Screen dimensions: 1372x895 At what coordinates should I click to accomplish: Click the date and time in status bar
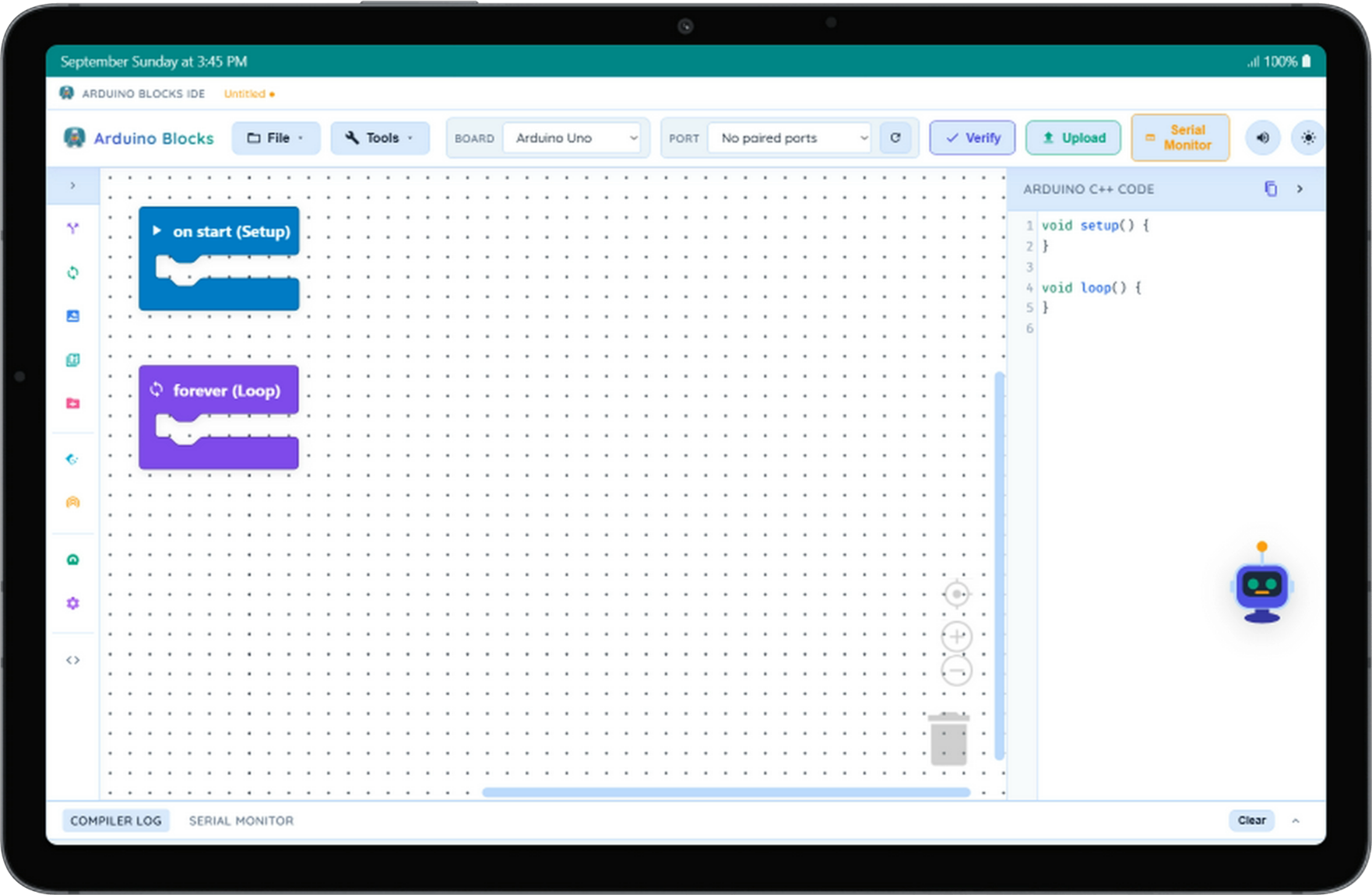click(153, 61)
